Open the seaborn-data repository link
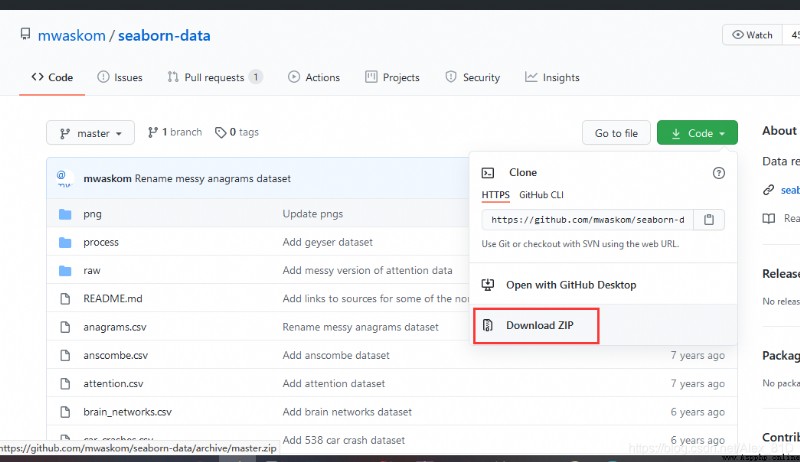800x462 pixels. (x=164, y=36)
